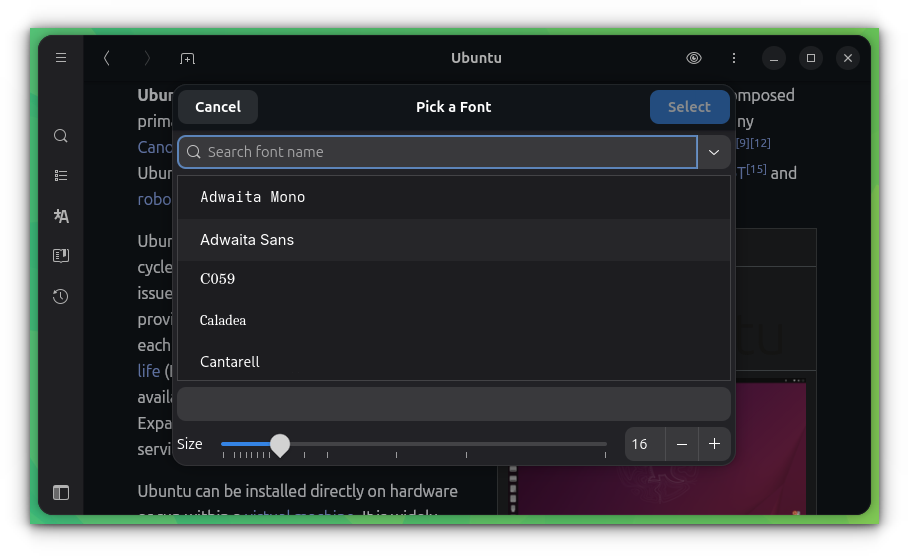Focus the Search font name field
The height and width of the screenshot is (556, 909).
438,152
